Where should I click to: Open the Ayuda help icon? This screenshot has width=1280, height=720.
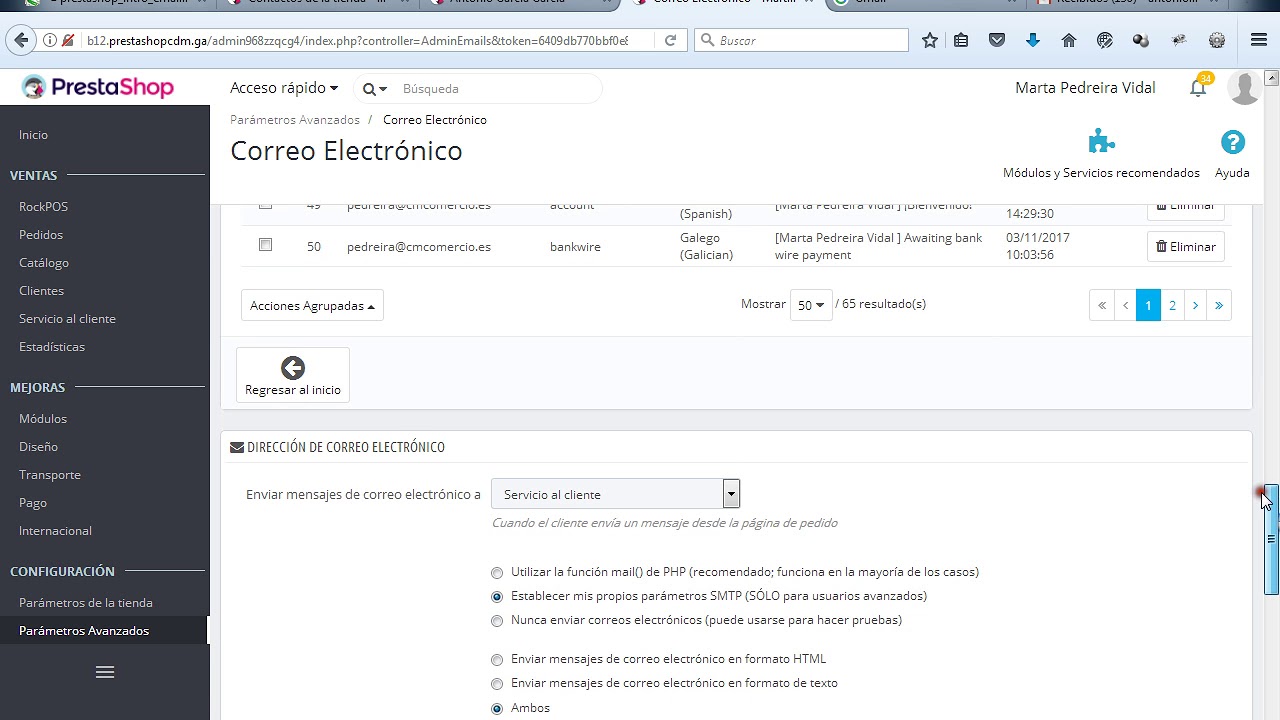[1232, 142]
